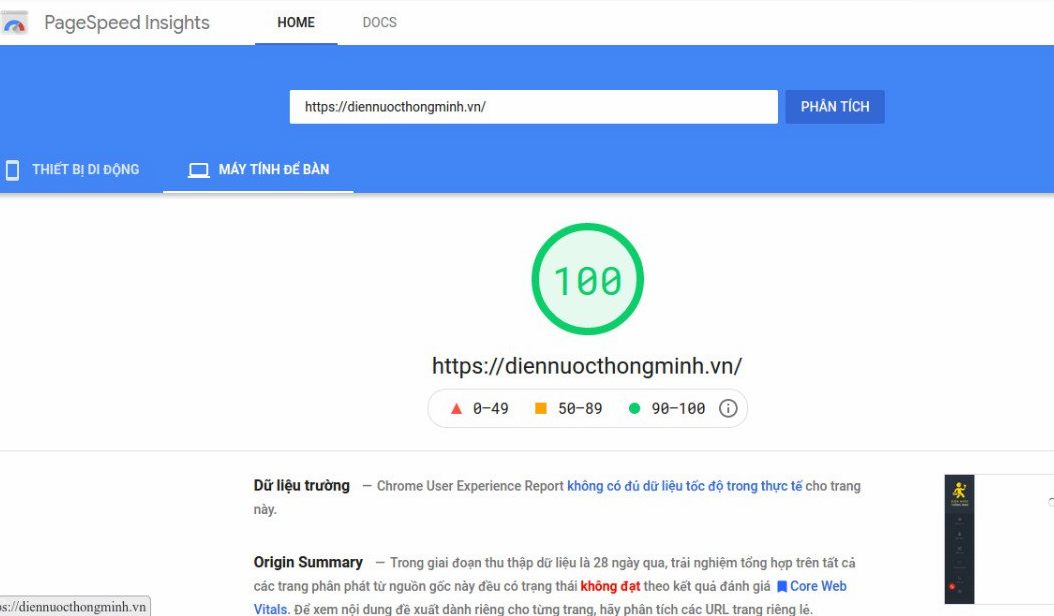The height and width of the screenshot is (616, 1054).
Task: Click the Core Web Vitals bookmark icon
Action: click(782, 586)
